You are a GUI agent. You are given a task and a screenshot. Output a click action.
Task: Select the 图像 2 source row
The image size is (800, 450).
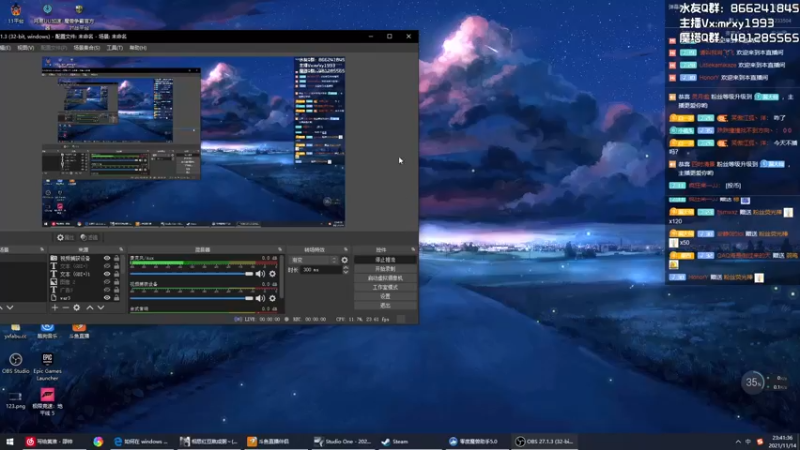[x=86, y=282]
